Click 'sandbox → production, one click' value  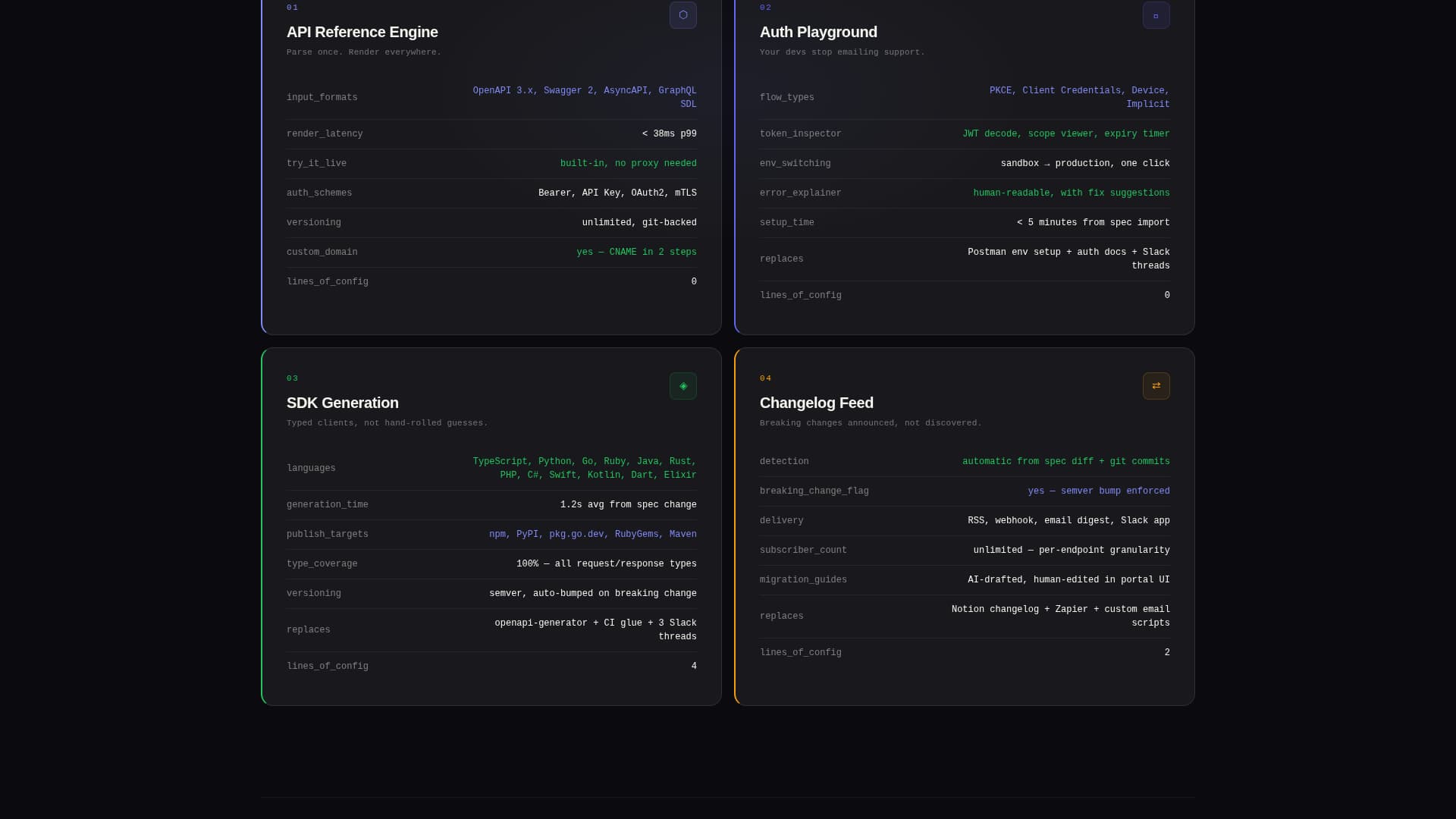1084,164
